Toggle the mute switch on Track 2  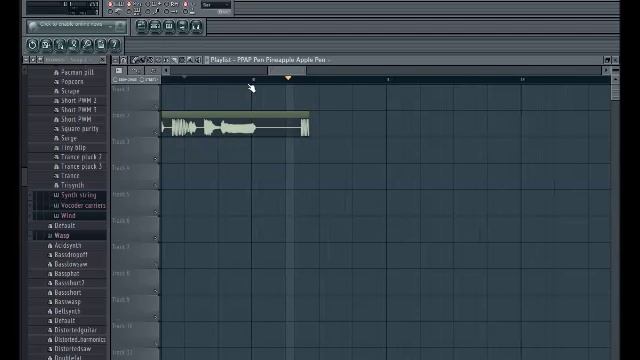click(156, 133)
